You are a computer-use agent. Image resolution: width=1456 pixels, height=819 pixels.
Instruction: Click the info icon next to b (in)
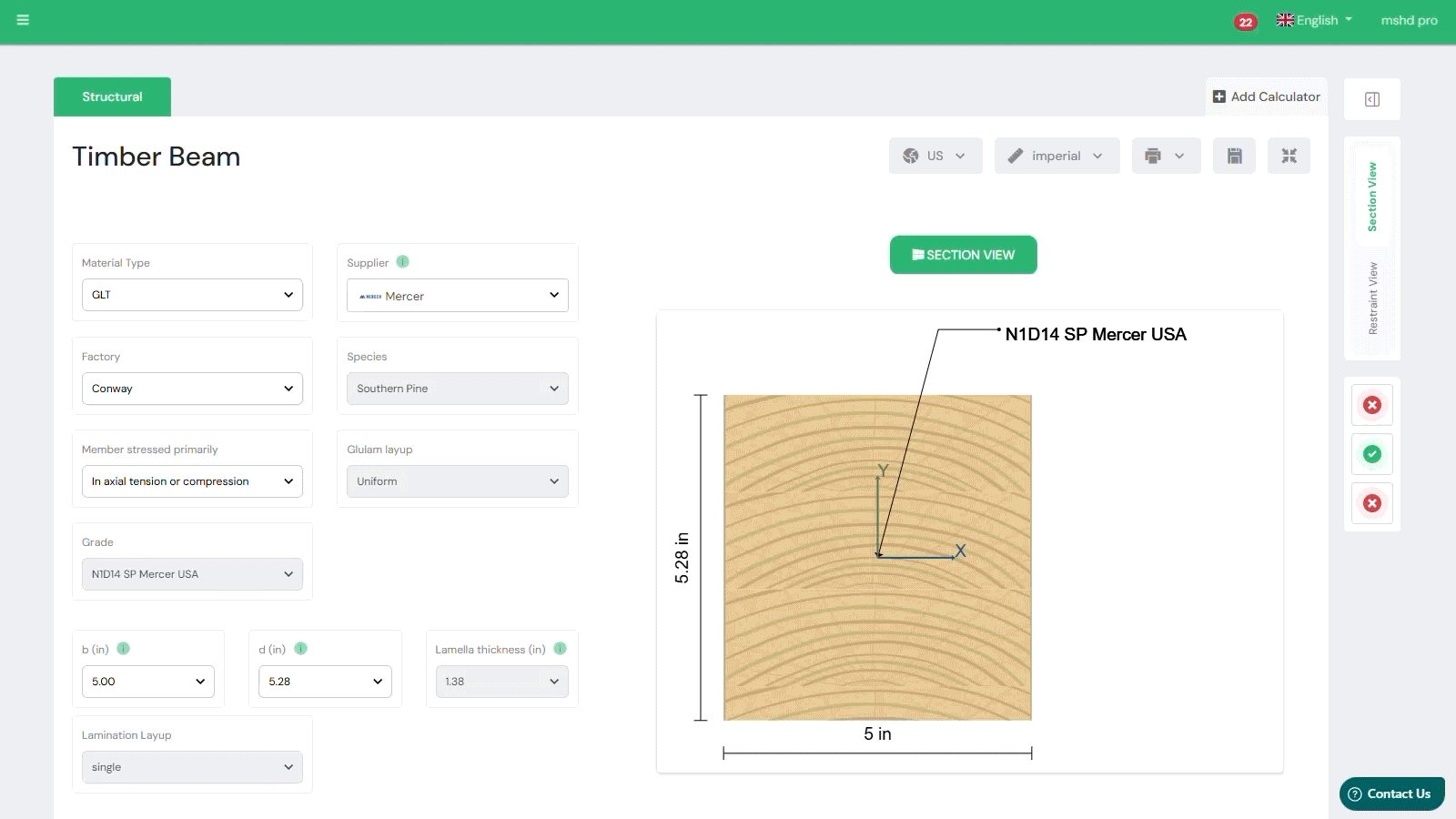point(124,649)
